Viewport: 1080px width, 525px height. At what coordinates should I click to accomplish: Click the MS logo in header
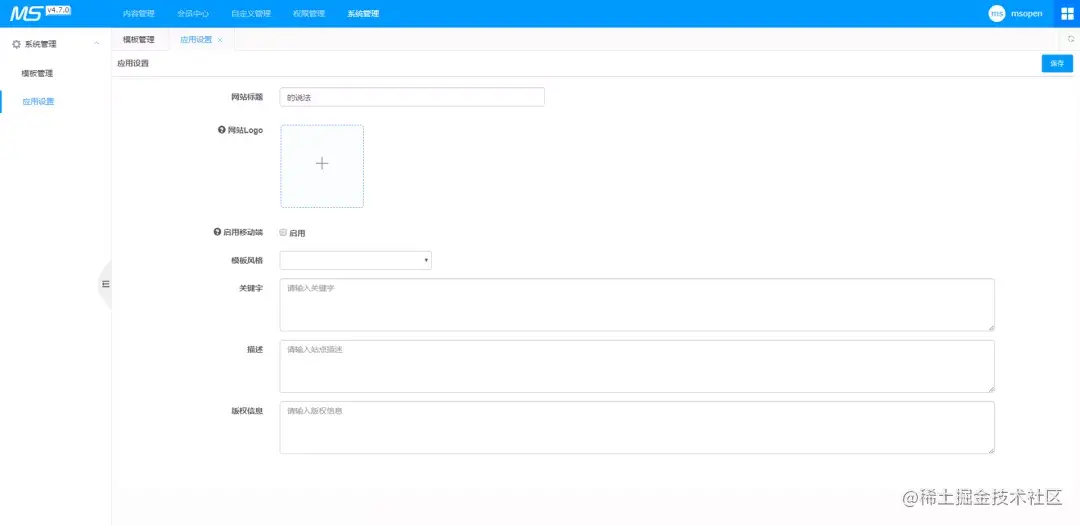[x=27, y=13]
